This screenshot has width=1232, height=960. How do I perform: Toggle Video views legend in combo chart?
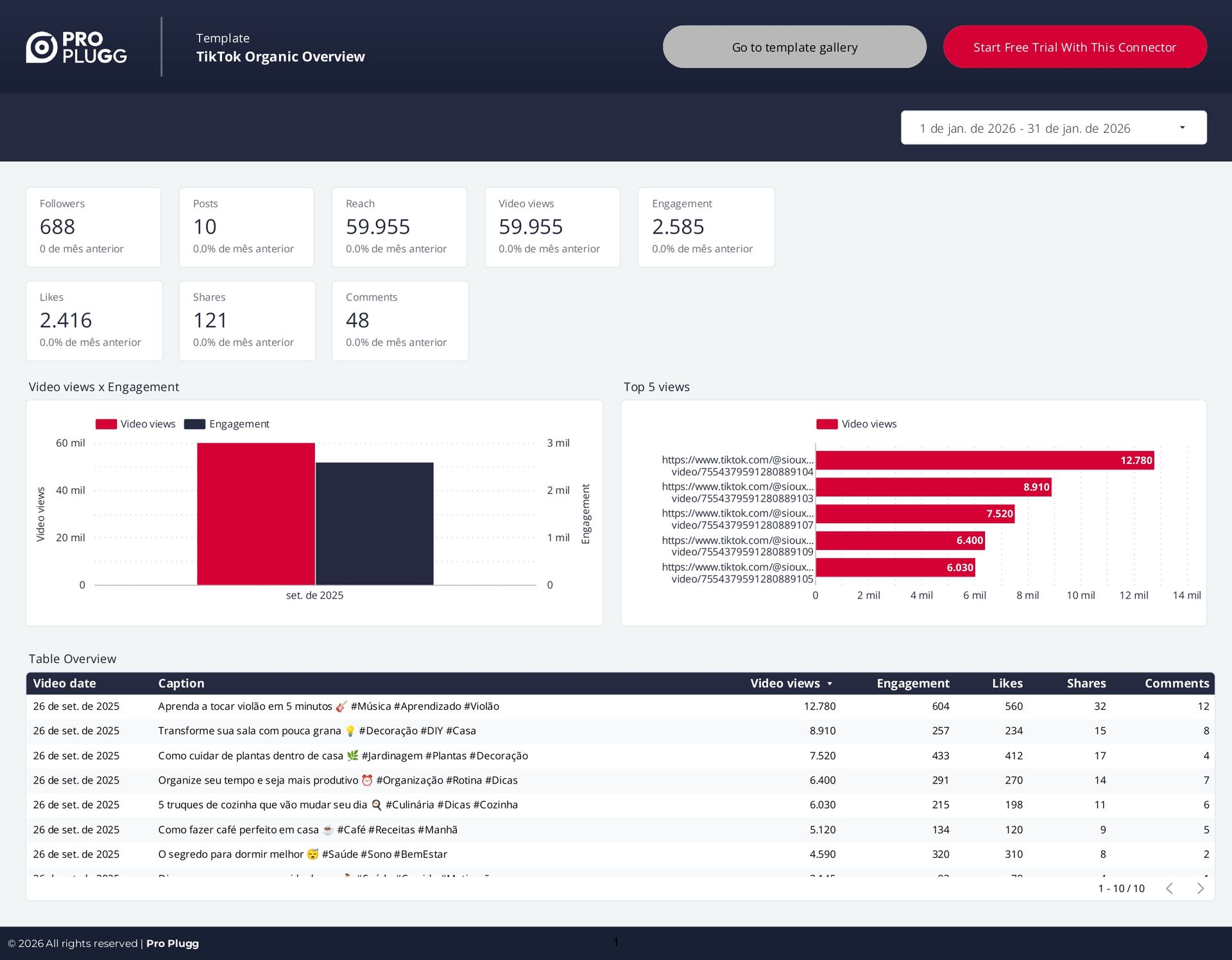(135, 424)
